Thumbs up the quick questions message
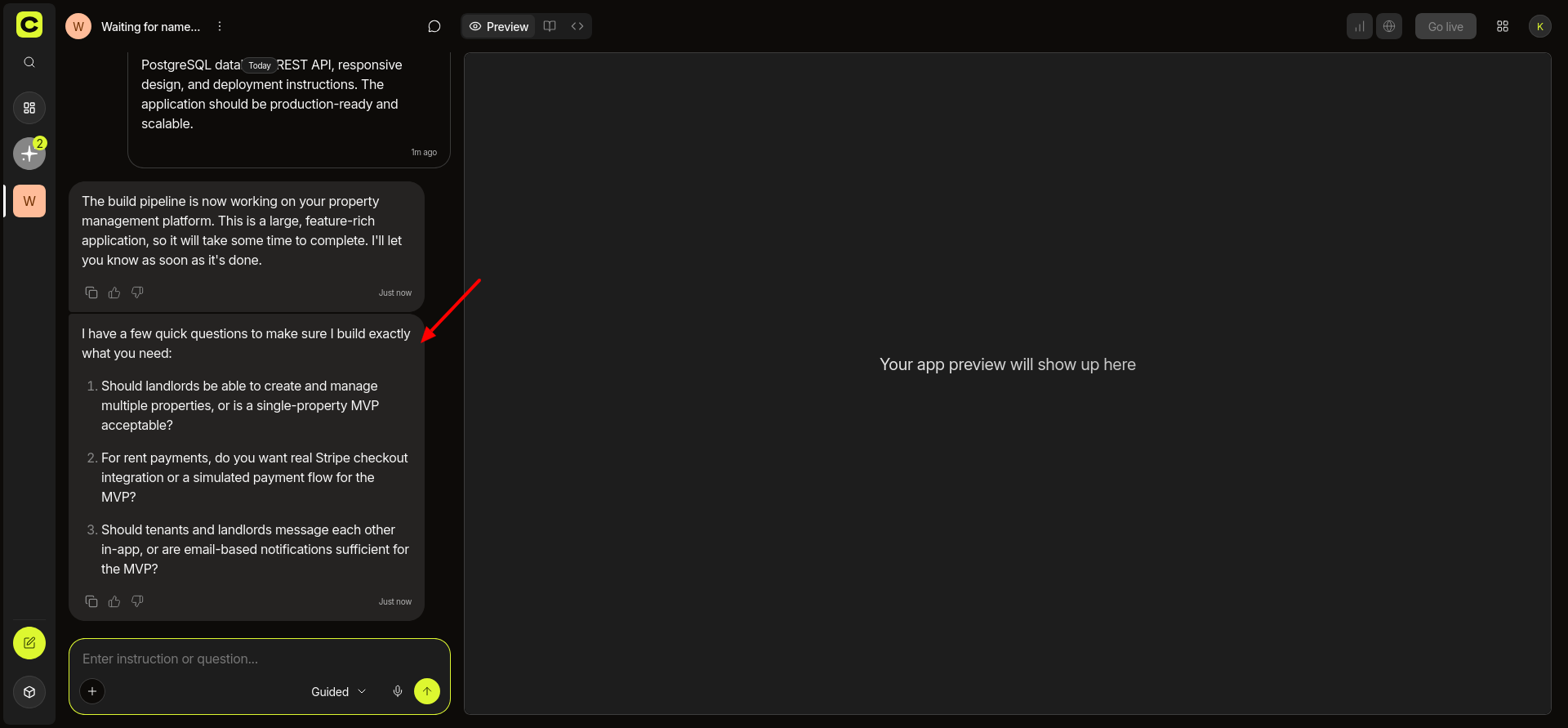1568x728 pixels. pyautogui.click(x=114, y=601)
